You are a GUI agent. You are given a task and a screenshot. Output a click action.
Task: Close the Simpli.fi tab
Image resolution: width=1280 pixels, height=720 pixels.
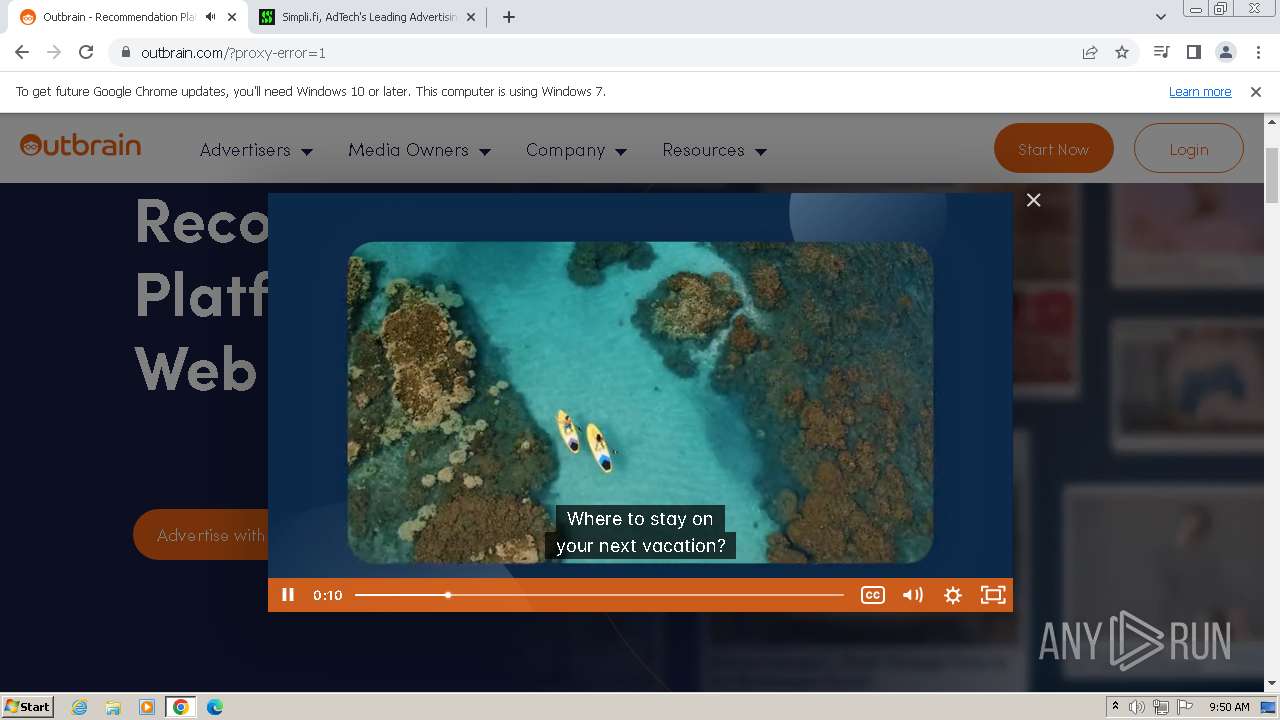(x=471, y=17)
